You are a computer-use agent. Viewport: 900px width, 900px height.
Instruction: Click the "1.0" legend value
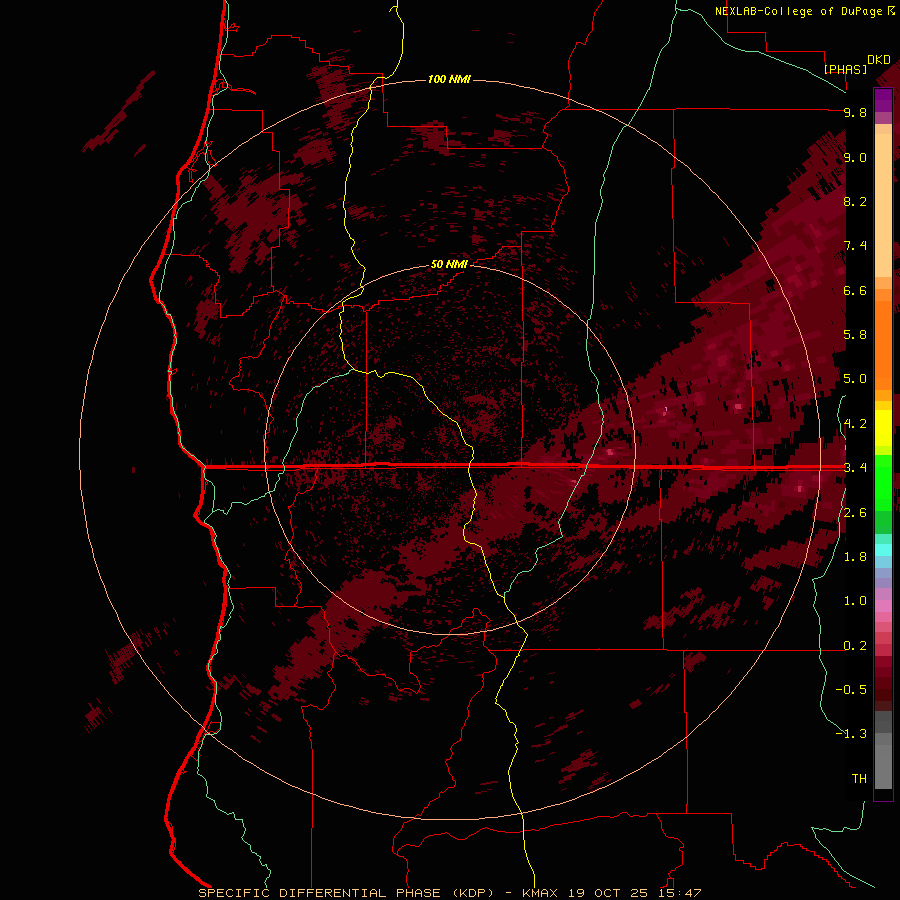tap(855, 601)
